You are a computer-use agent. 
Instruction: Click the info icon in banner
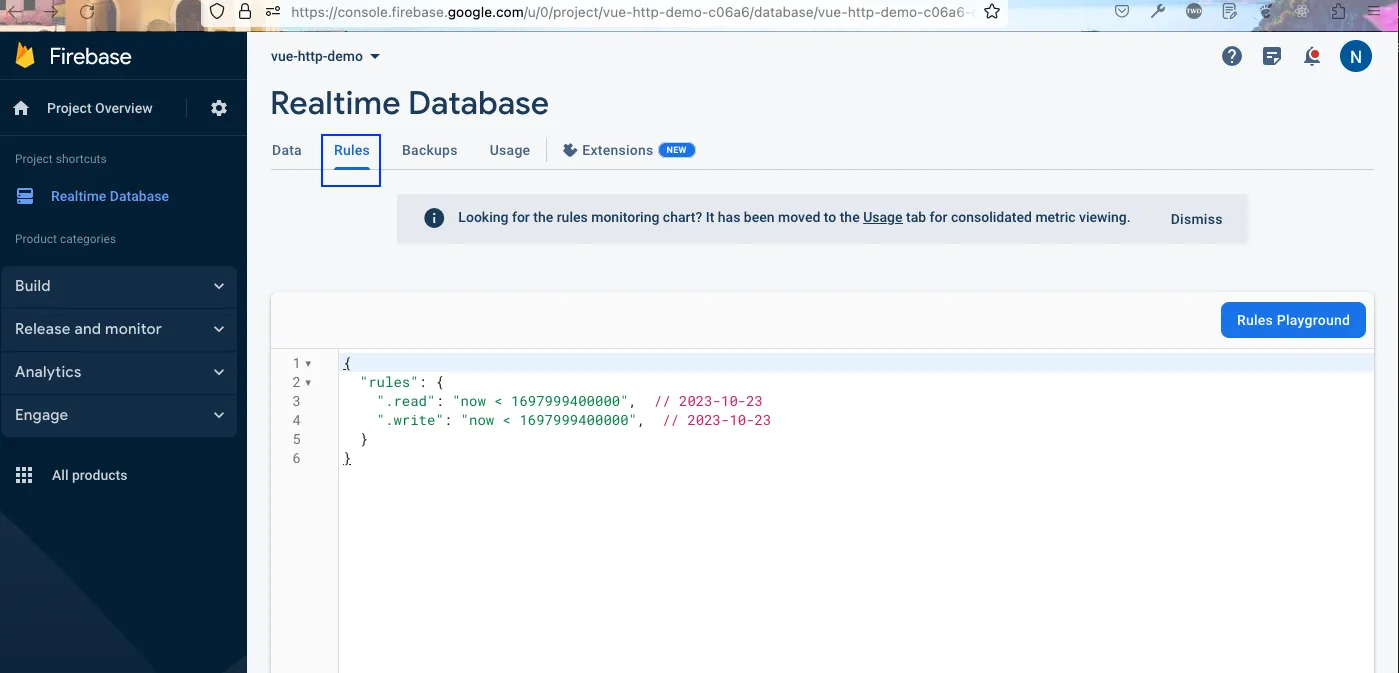point(434,218)
